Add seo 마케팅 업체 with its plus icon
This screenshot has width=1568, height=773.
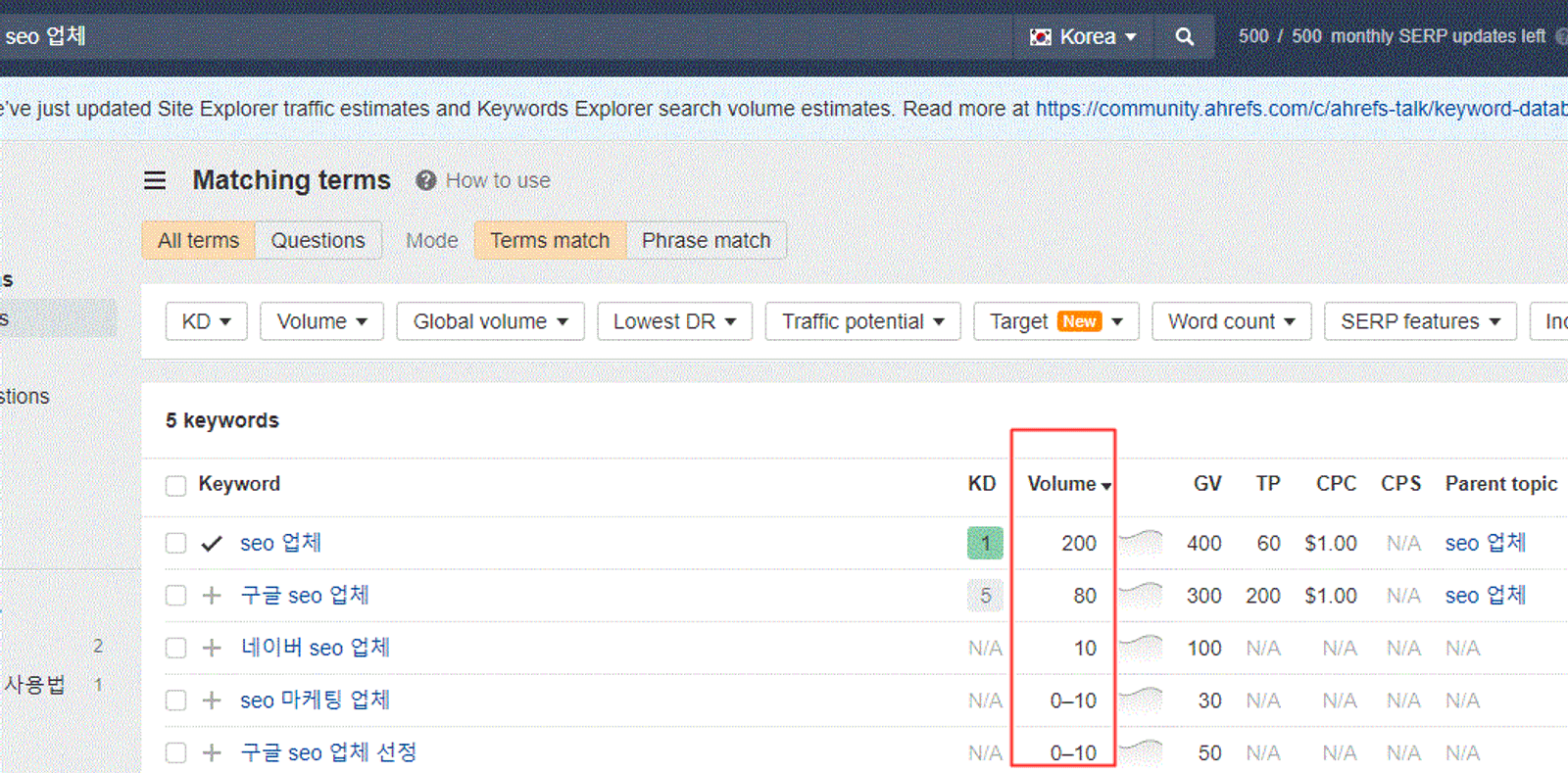212,701
